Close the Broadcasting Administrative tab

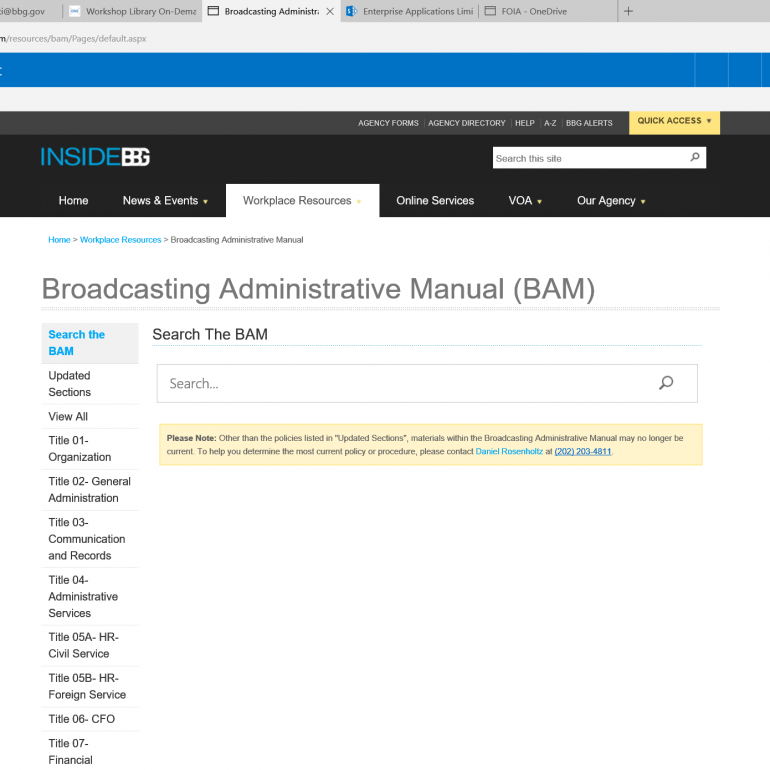[330, 11]
